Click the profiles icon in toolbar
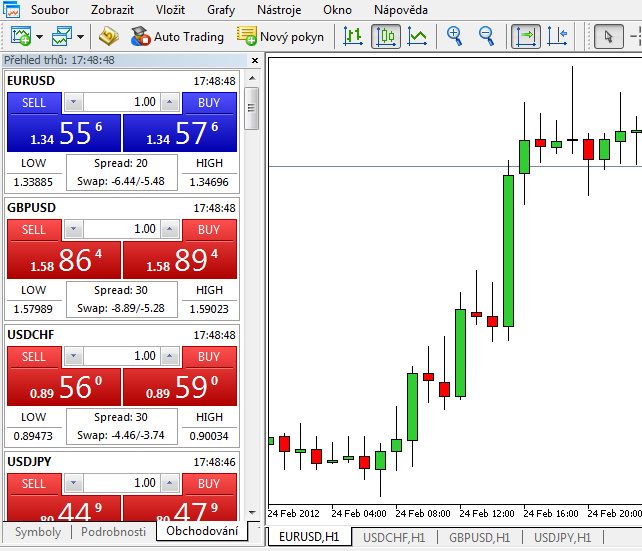 pos(62,36)
